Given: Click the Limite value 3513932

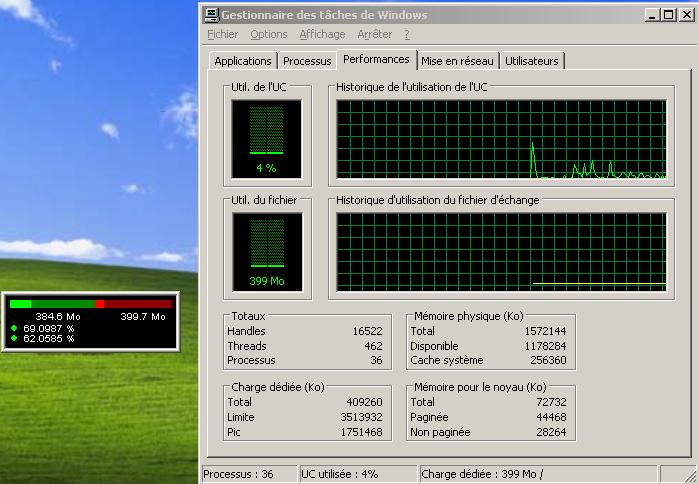Looking at the screenshot, I should point(361,417).
